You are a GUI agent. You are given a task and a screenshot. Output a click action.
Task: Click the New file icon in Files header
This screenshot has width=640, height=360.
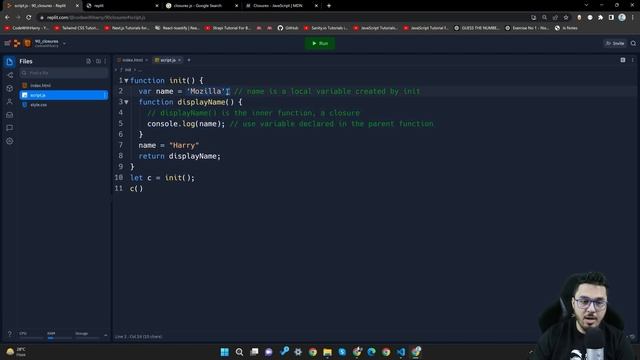tap(89, 61)
